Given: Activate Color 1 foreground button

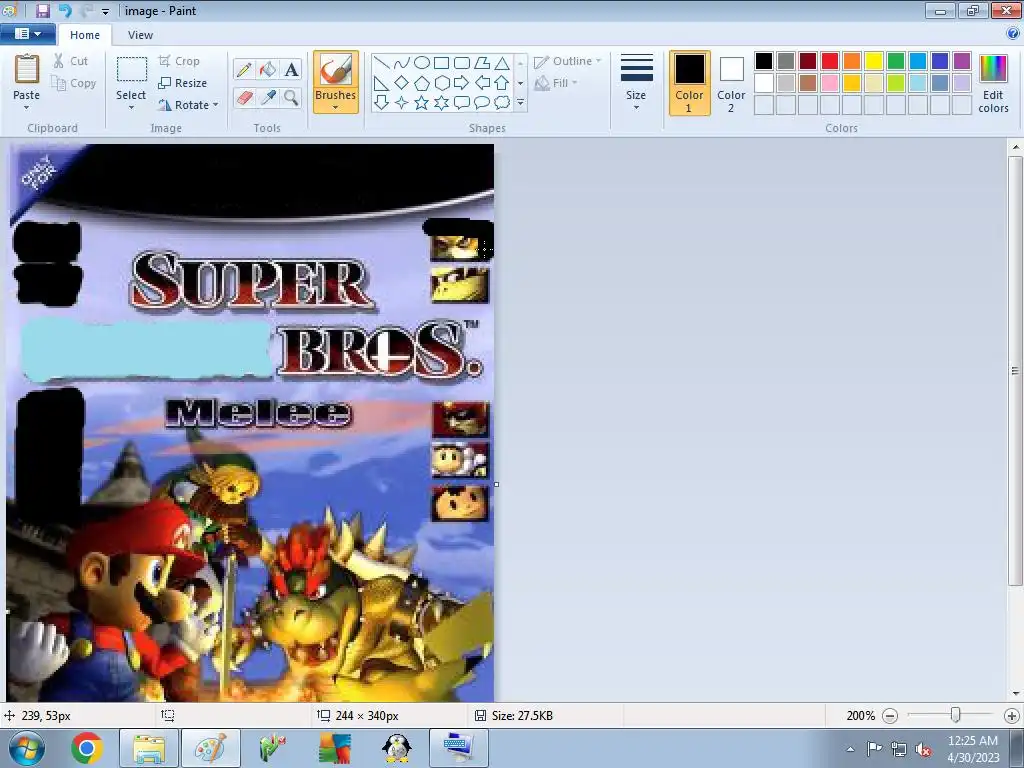Looking at the screenshot, I should pos(689,83).
